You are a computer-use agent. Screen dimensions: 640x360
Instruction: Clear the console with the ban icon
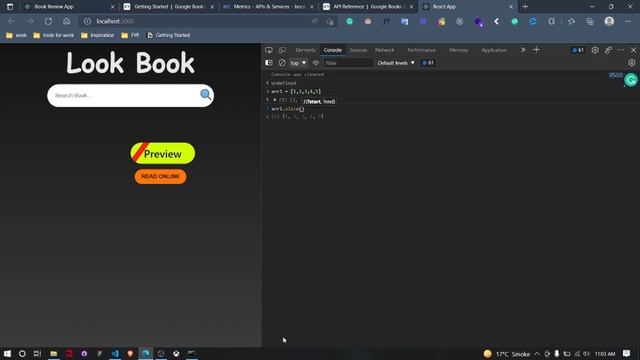[282, 63]
